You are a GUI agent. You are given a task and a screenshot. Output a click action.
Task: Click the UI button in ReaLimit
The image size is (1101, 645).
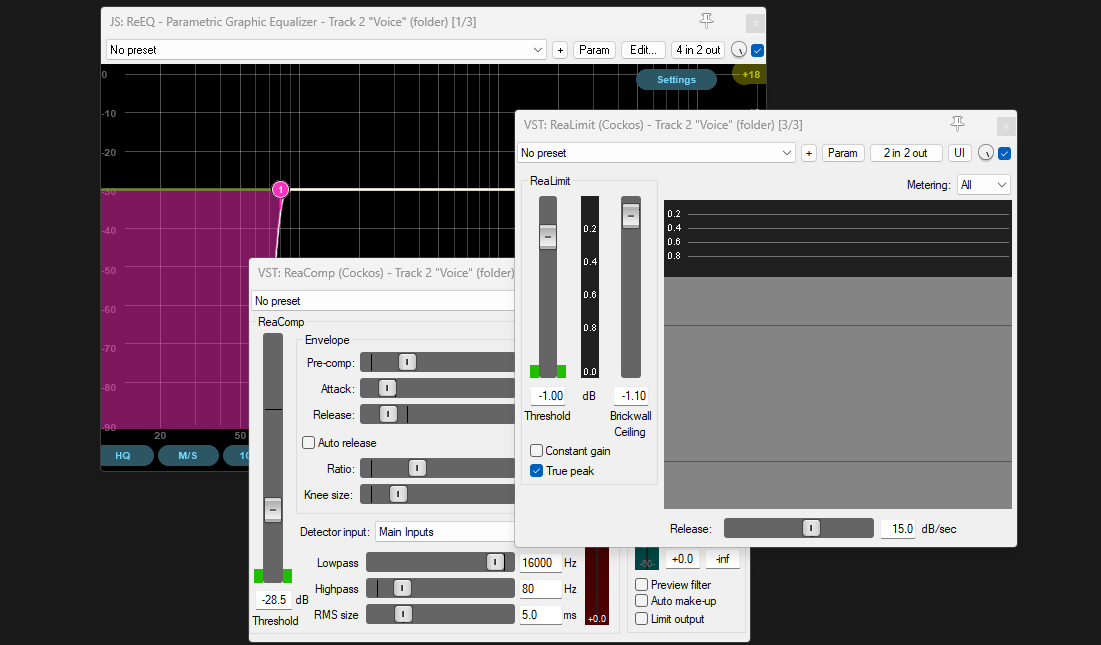coord(959,153)
